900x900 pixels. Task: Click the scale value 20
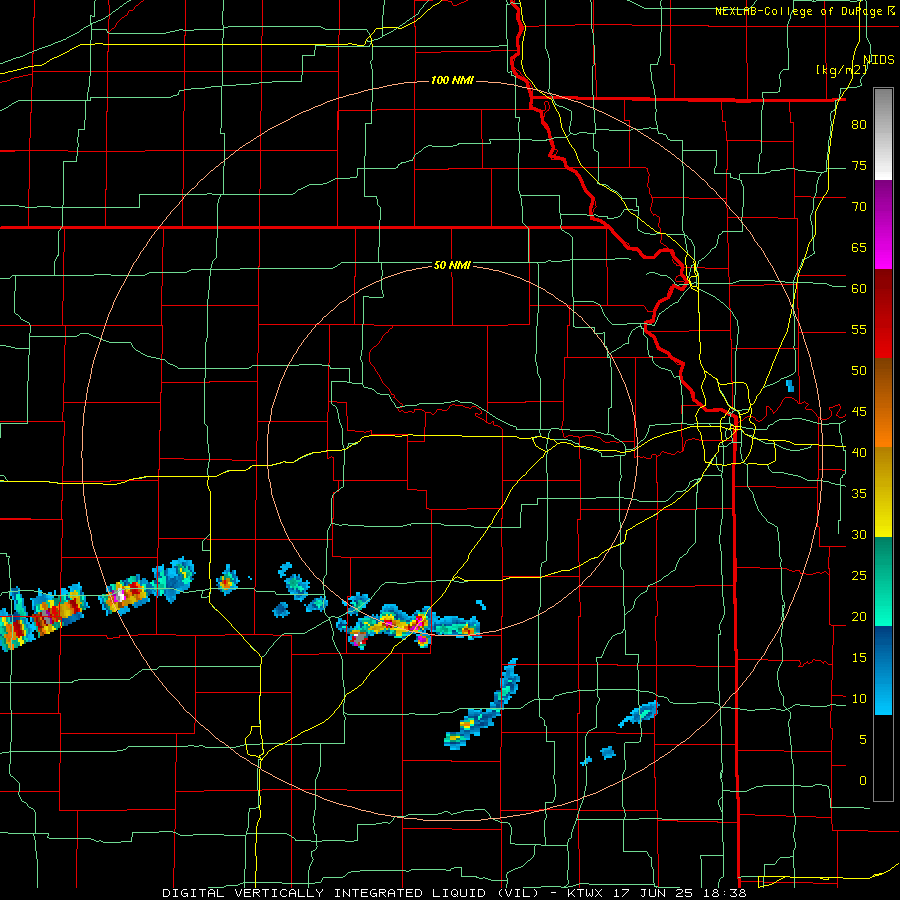(859, 617)
